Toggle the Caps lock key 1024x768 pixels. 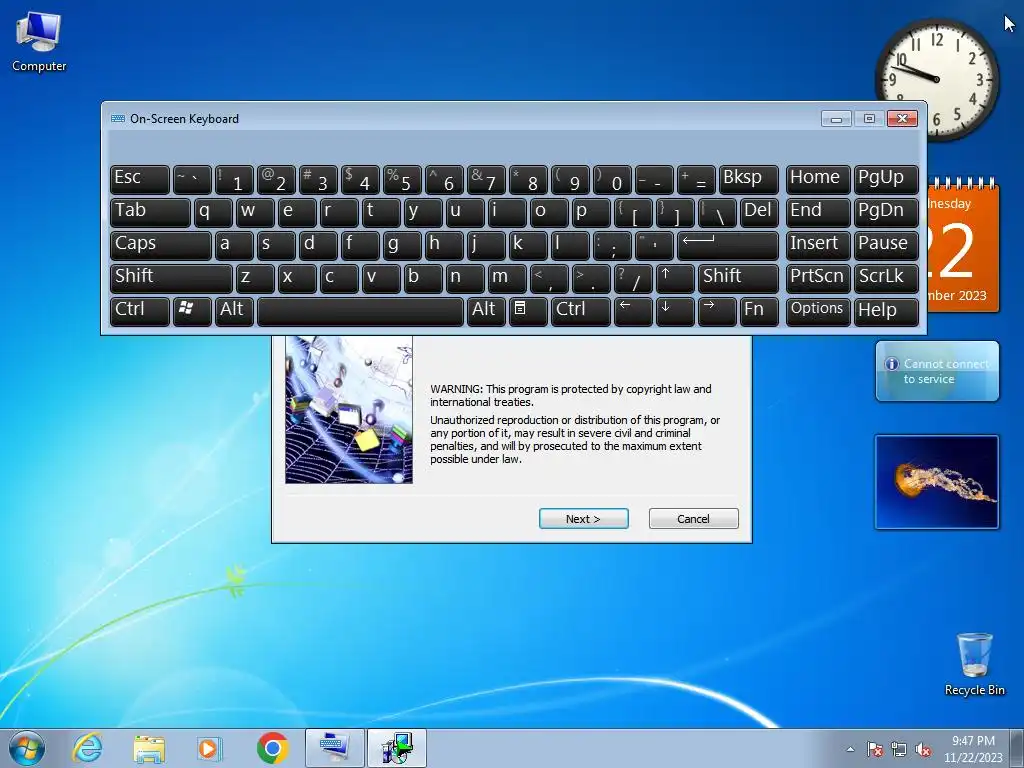[x=161, y=246]
